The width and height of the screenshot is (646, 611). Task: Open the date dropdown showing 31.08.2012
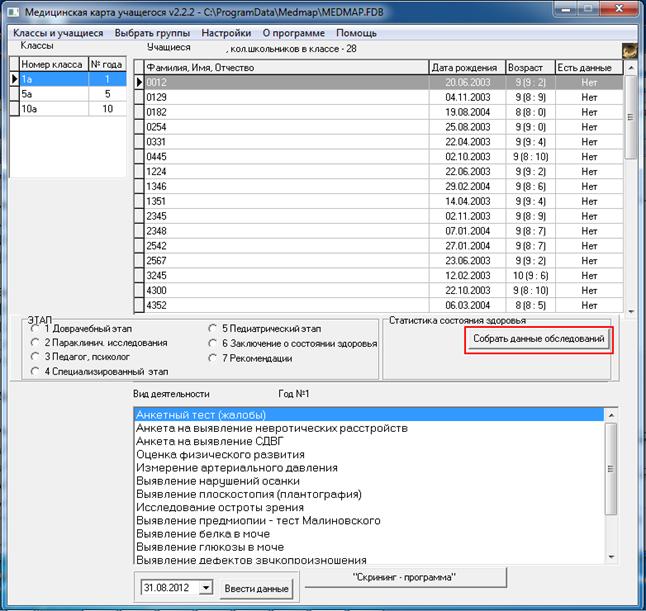coord(206,587)
